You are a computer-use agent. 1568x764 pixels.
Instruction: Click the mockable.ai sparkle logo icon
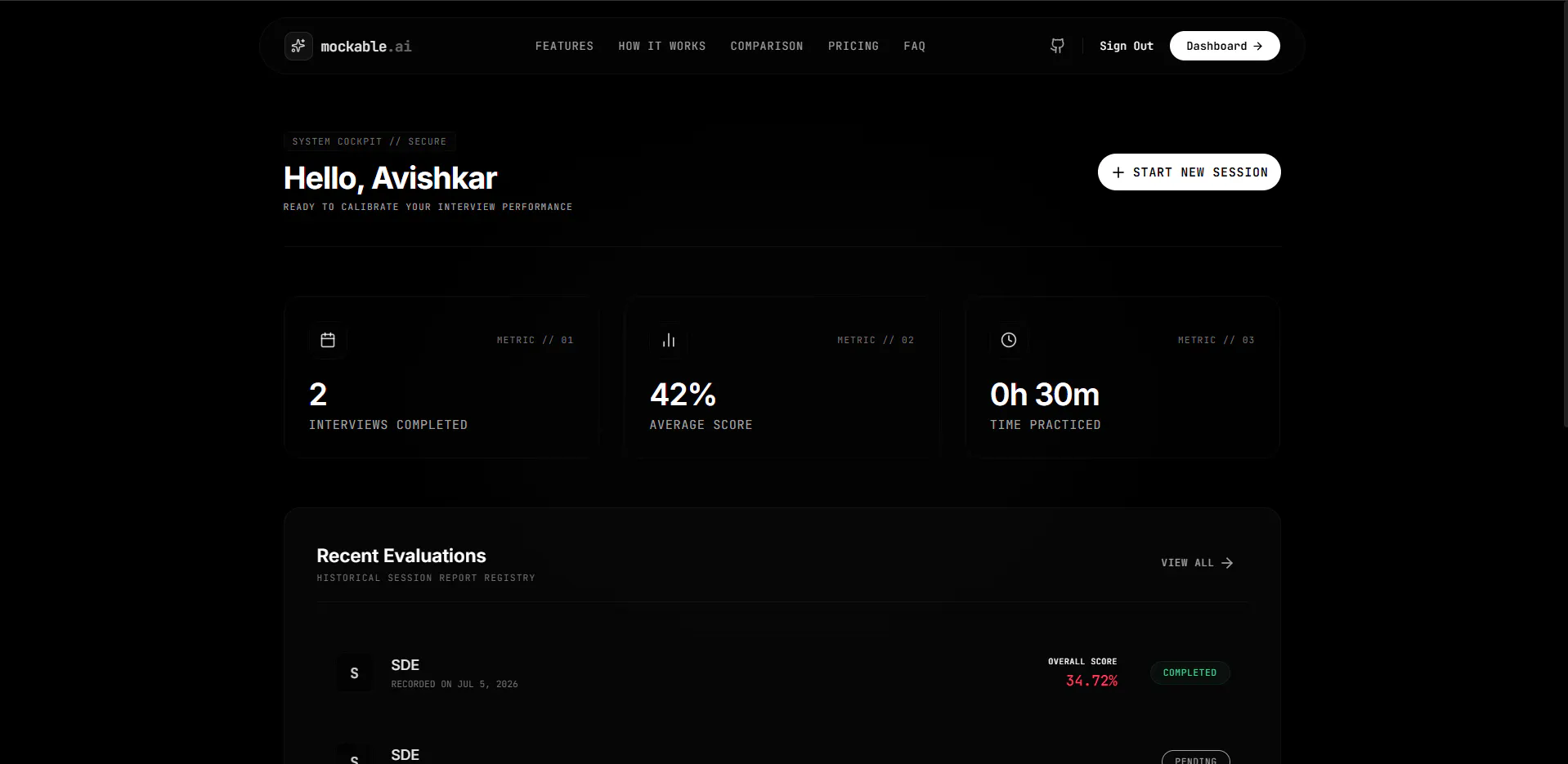298,46
